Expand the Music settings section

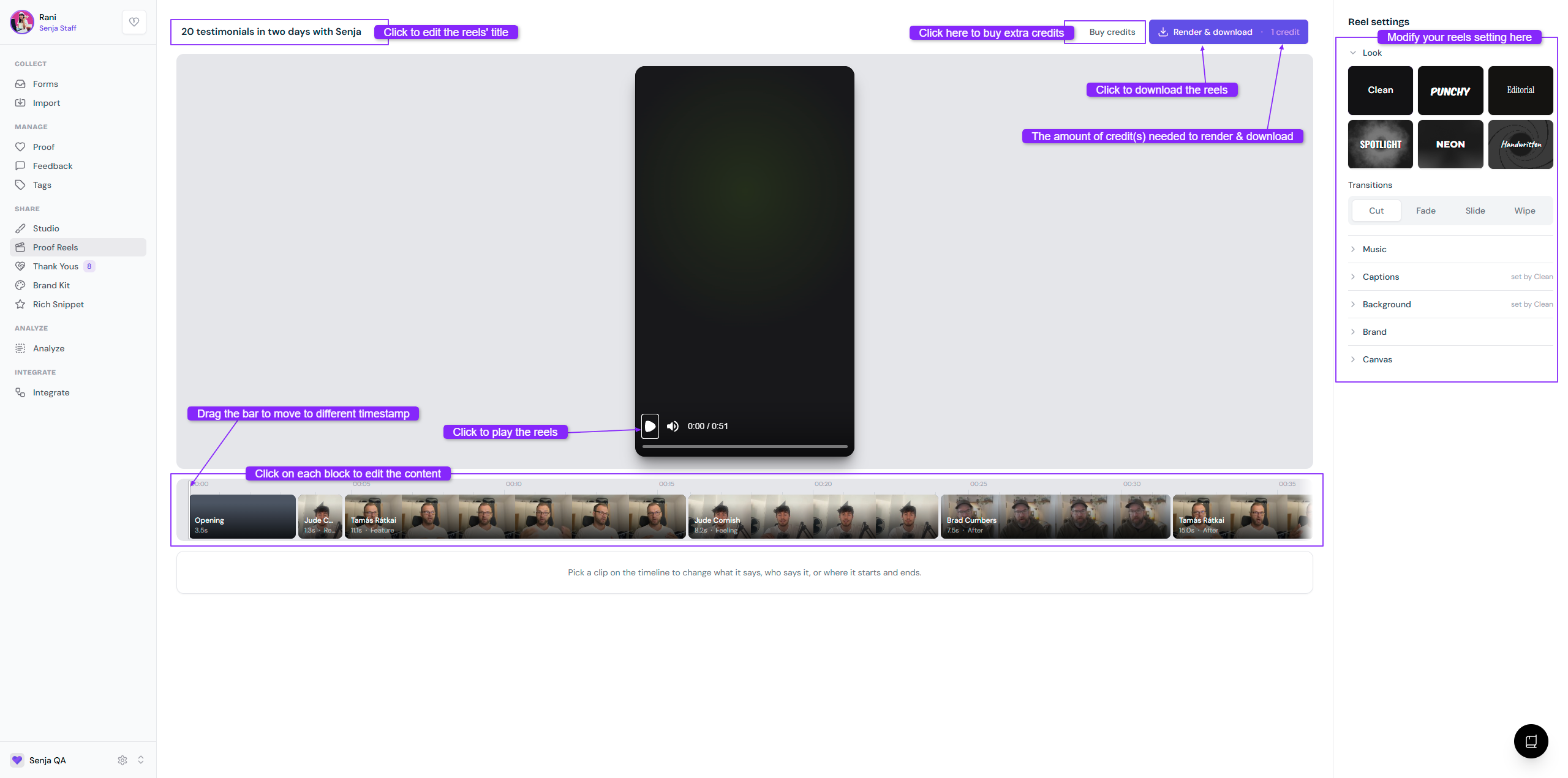(1450, 249)
